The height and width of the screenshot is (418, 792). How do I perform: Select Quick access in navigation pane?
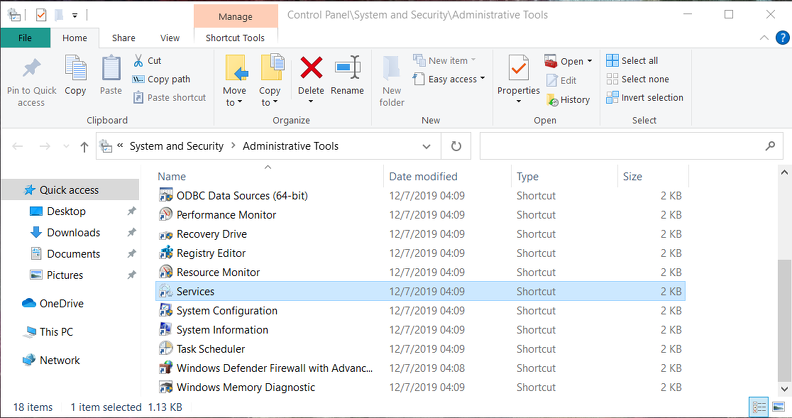tap(70, 190)
